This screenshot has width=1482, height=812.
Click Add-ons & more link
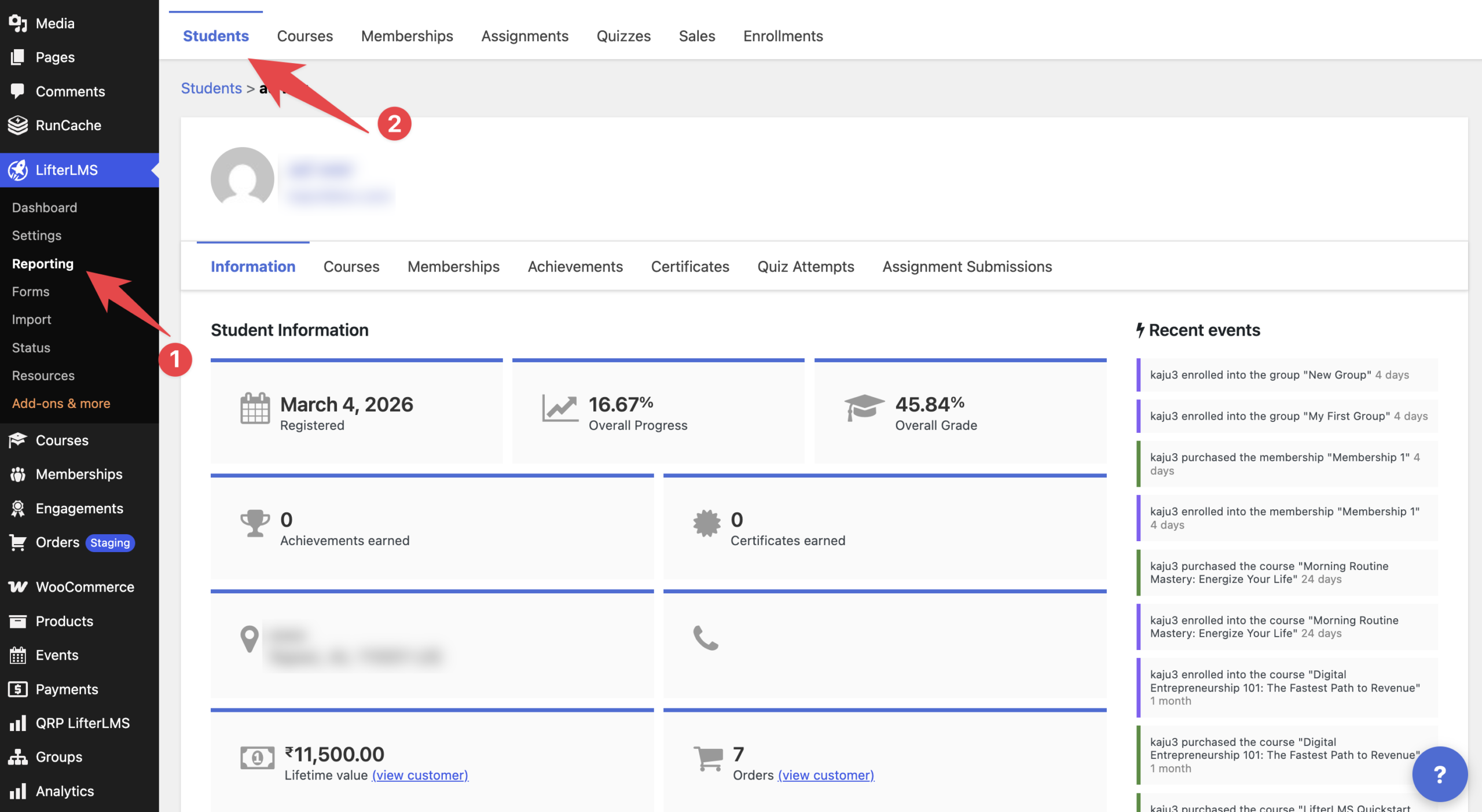[x=61, y=403]
